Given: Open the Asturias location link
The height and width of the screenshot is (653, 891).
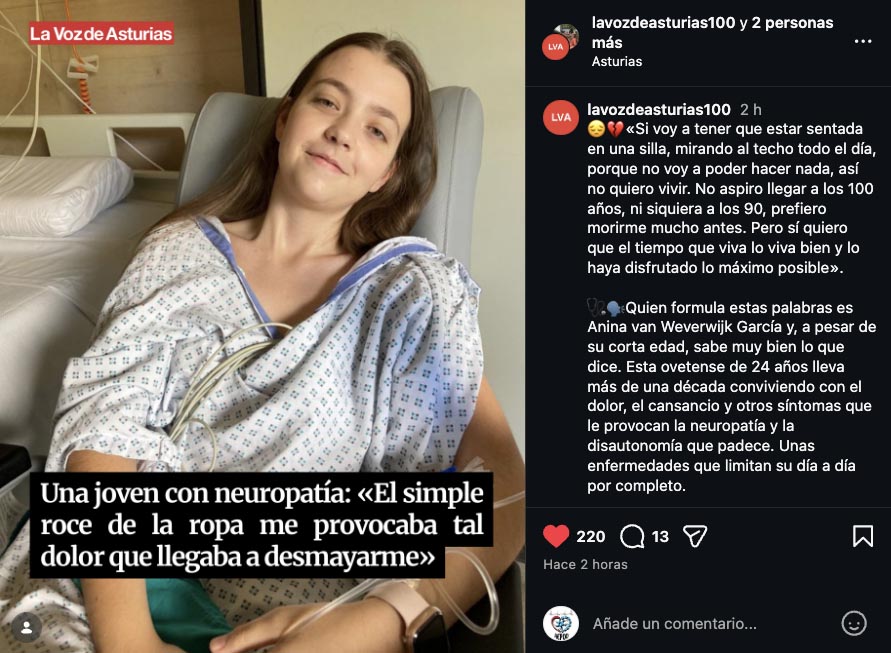Looking at the screenshot, I should click(617, 61).
